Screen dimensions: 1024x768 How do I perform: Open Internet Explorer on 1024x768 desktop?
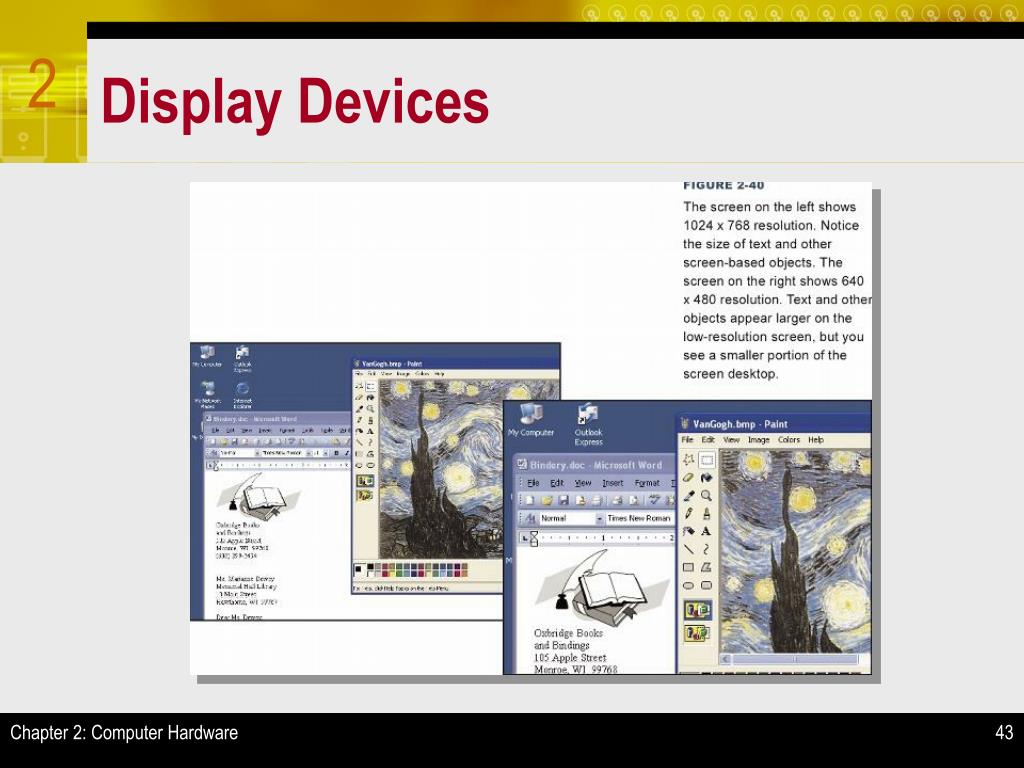242,394
